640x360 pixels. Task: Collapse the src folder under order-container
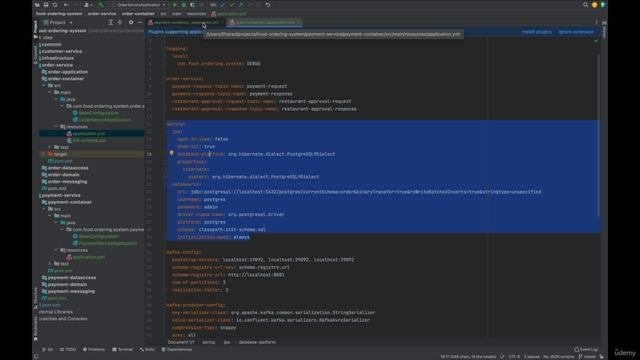[x=44, y=86]
